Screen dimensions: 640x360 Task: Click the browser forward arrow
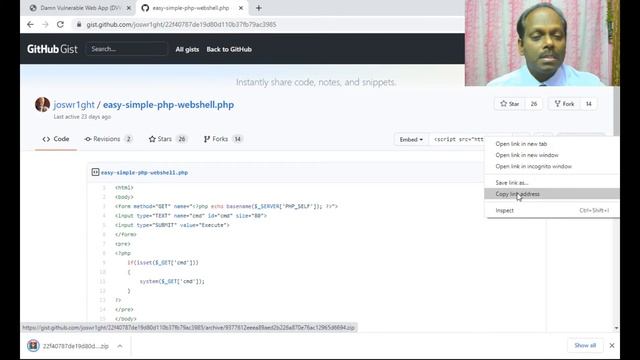coord(45,24)
